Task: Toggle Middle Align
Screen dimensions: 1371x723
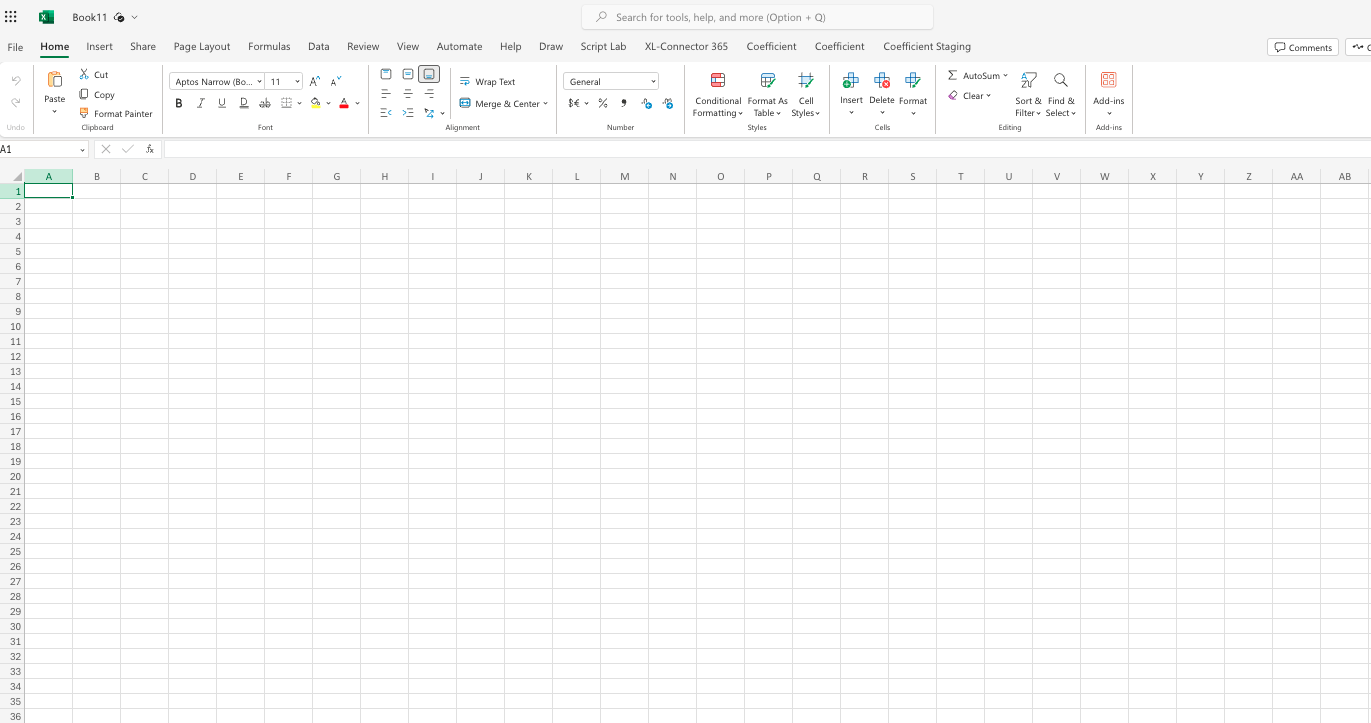Action: click(x=408, y=74)
